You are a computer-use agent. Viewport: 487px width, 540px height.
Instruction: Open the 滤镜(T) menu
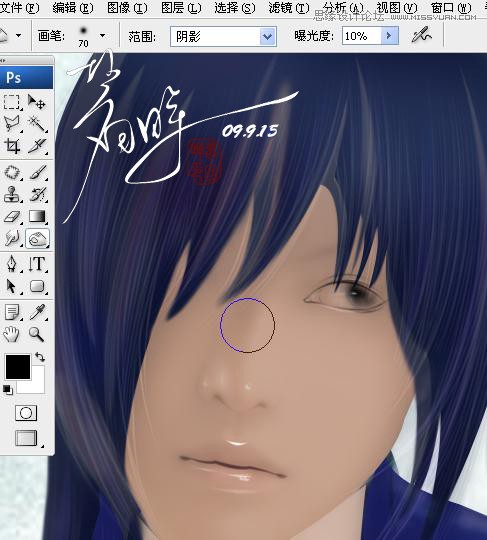289,8
